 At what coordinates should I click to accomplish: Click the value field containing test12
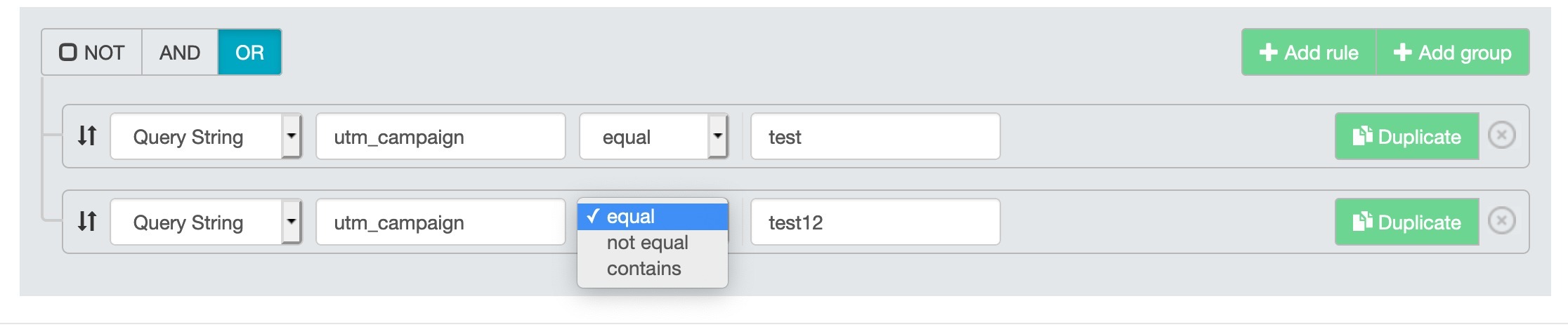875,222
